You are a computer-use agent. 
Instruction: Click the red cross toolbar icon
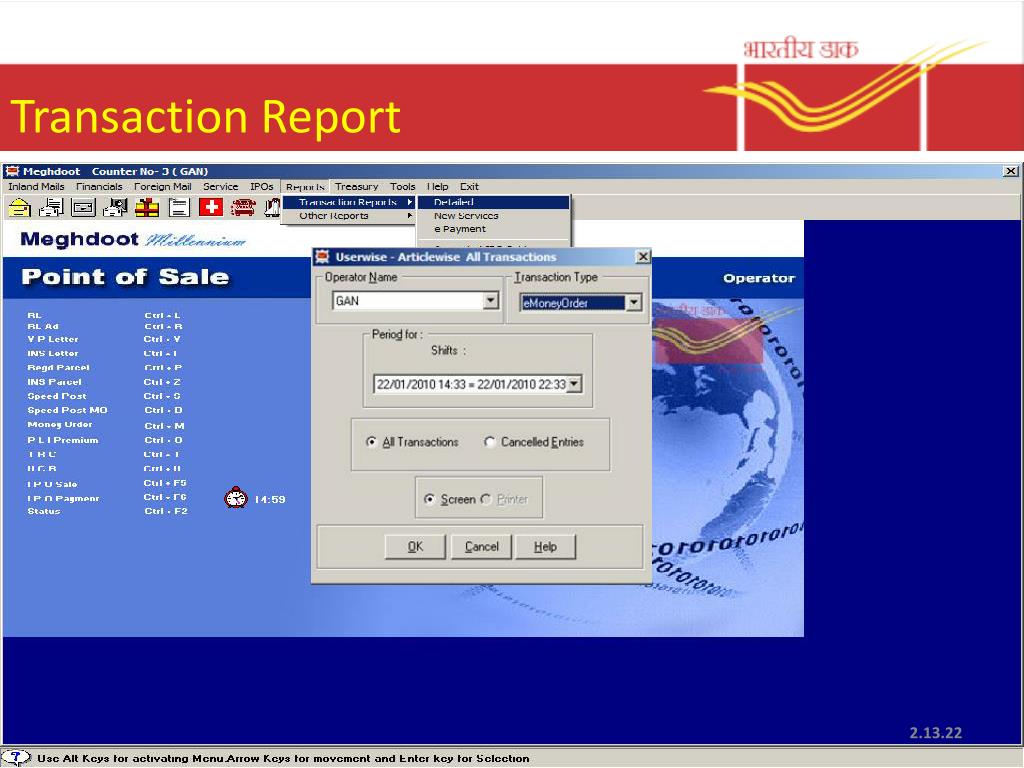[x=211, y=208]
